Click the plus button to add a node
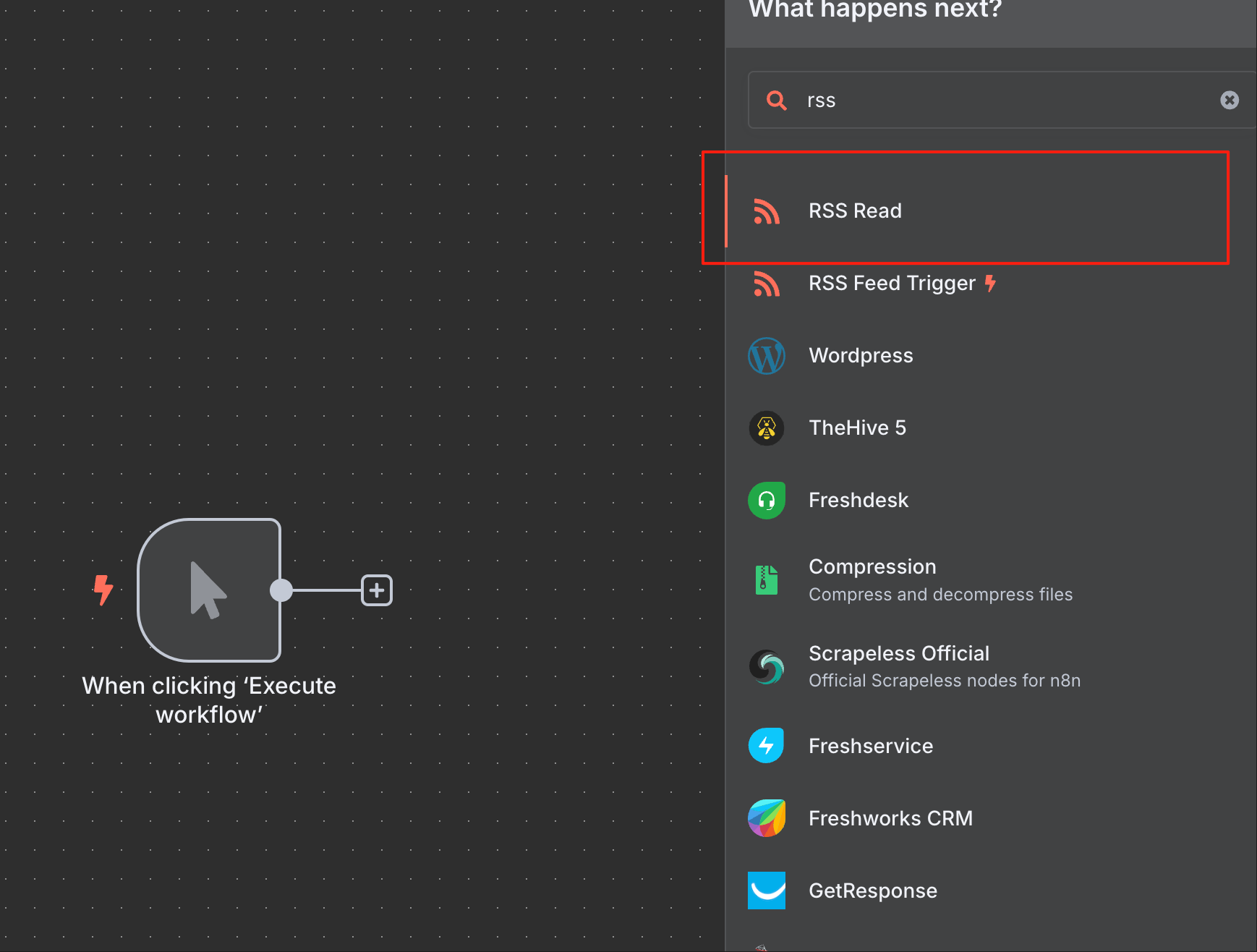The width and height of the screenshot is (1257, 952). click(377, 590)
